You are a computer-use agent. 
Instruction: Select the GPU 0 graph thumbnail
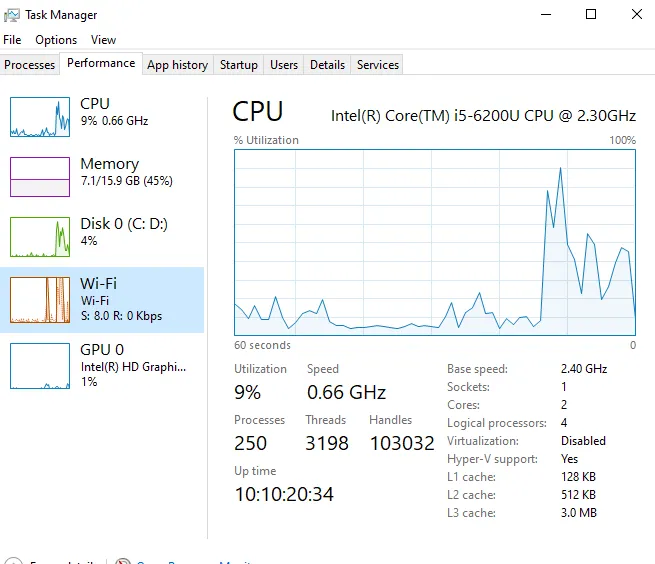(x=40, y=365)
